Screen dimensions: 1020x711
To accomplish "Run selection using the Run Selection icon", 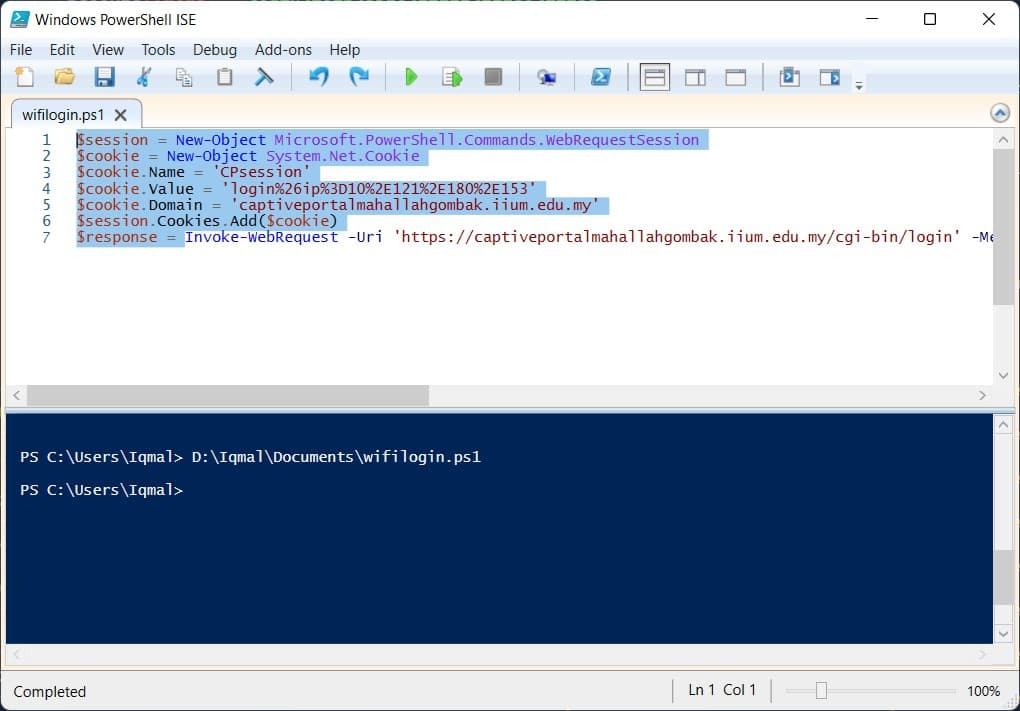I will [x=452, y=77].
